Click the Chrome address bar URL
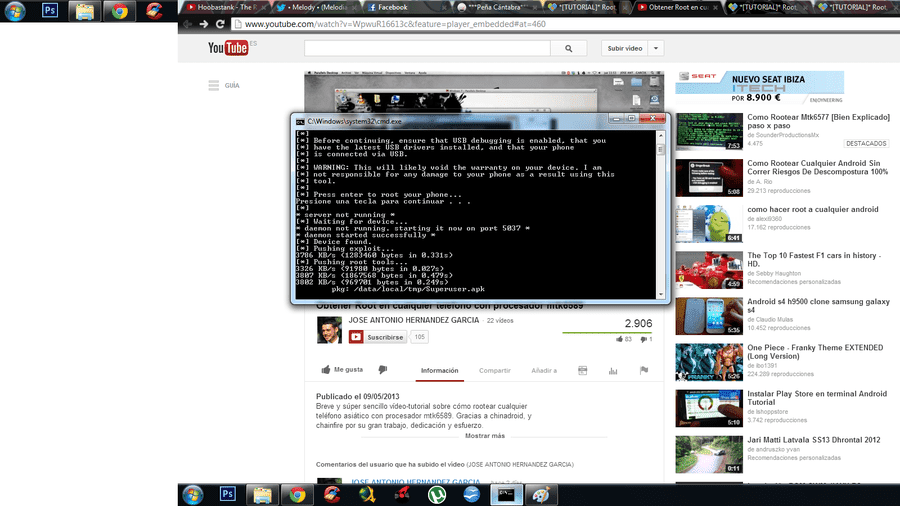 (395, 24)
